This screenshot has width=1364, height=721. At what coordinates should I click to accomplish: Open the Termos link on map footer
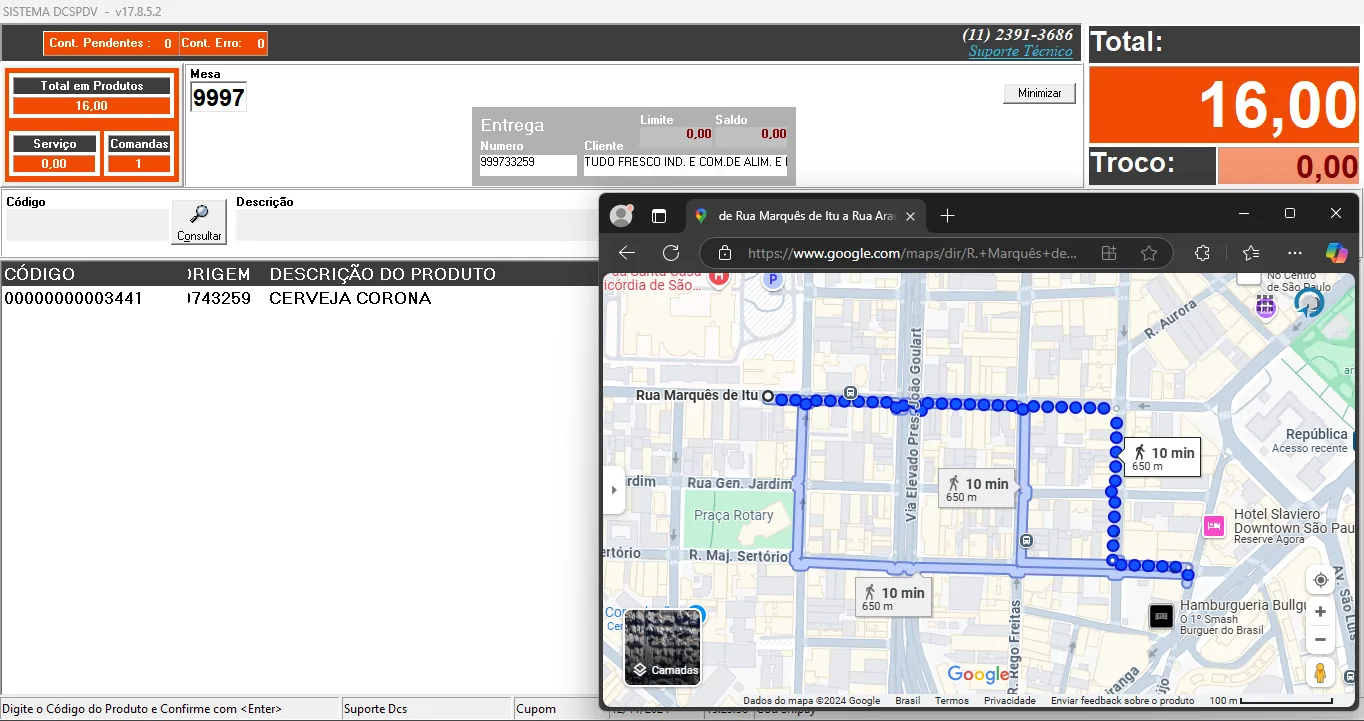(x=952, y=701)
